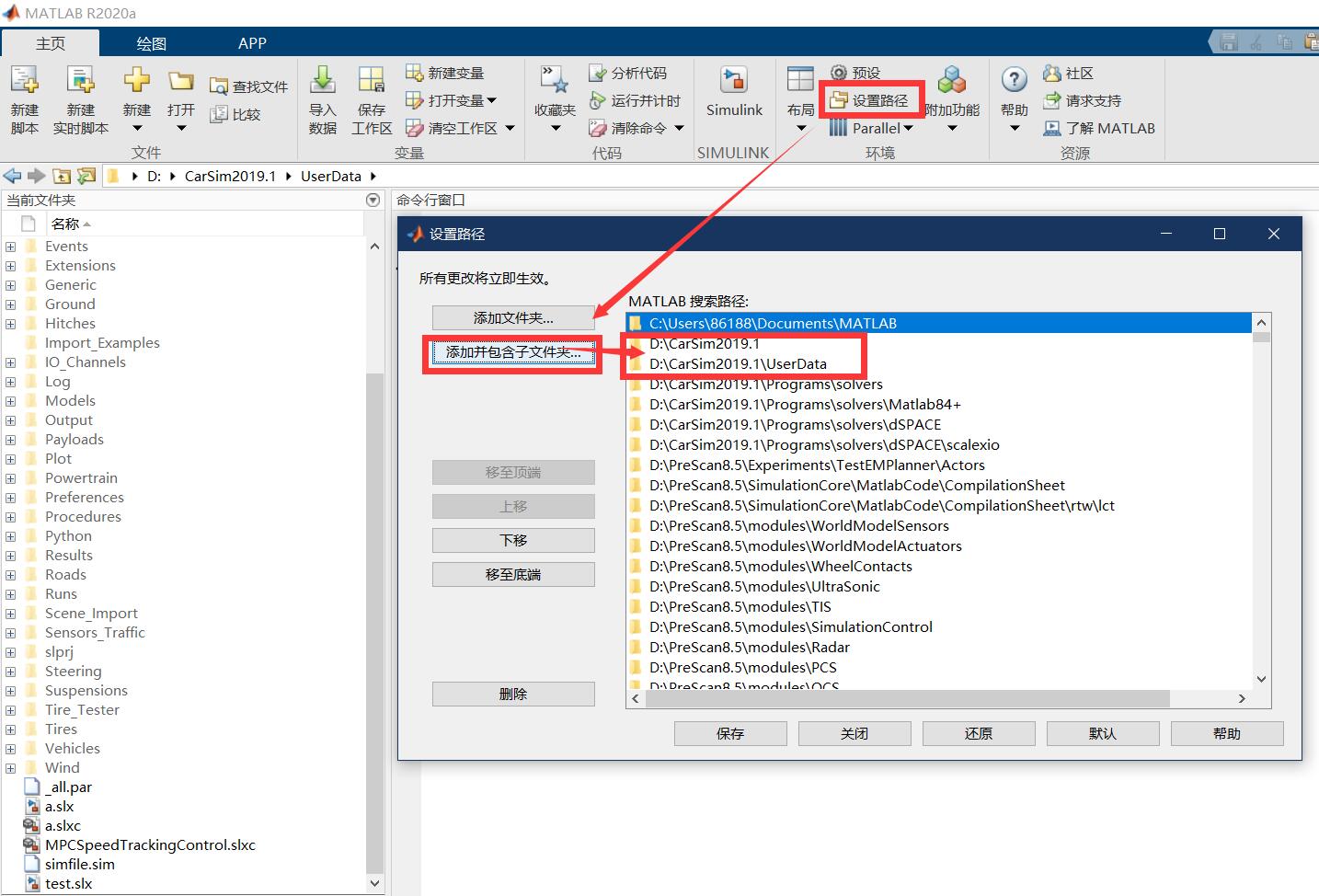
Task: Click Analyze Code (分析代码)
Action: (x=628, y=73)
